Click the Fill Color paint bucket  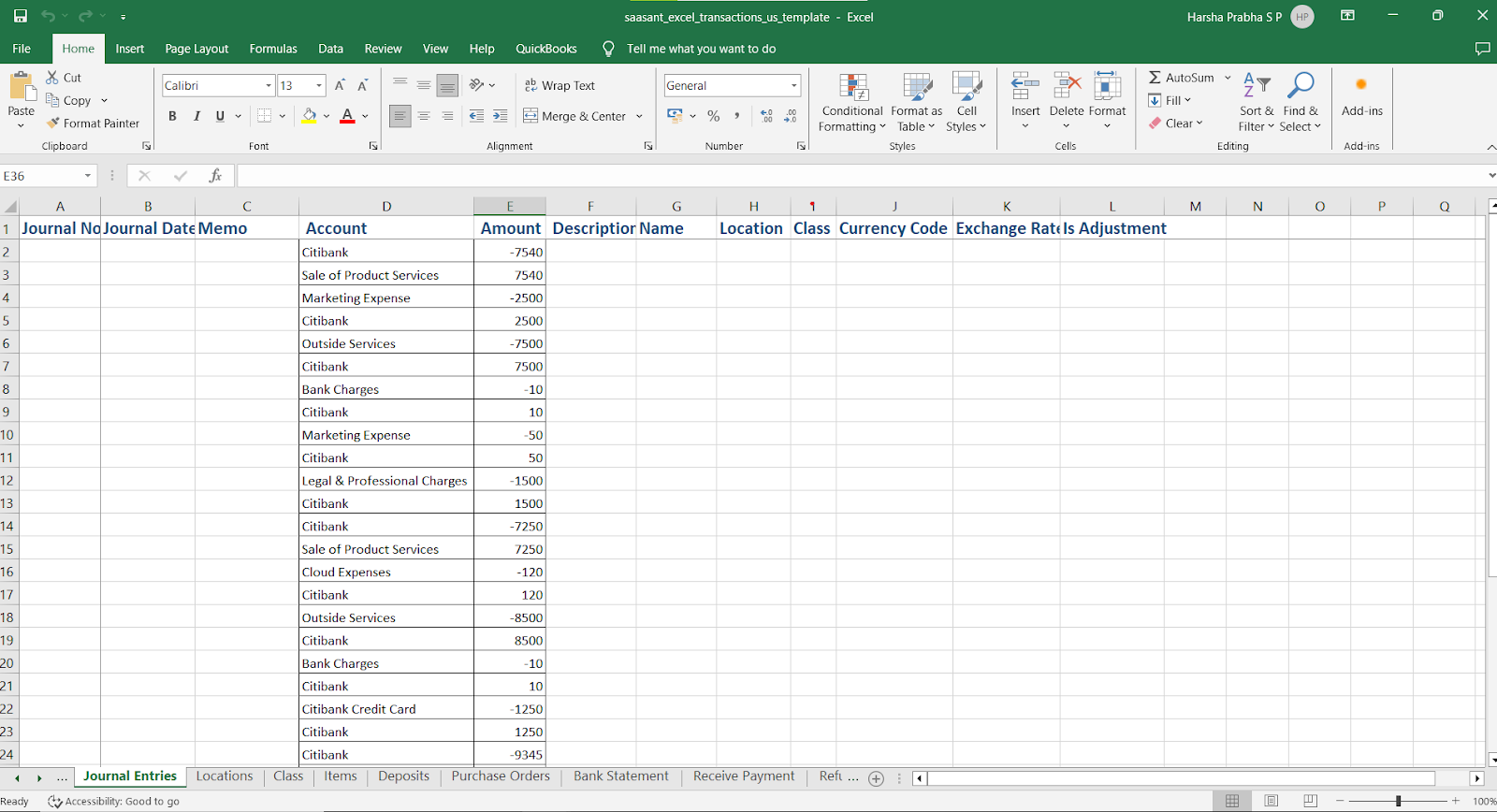point(309,116)
